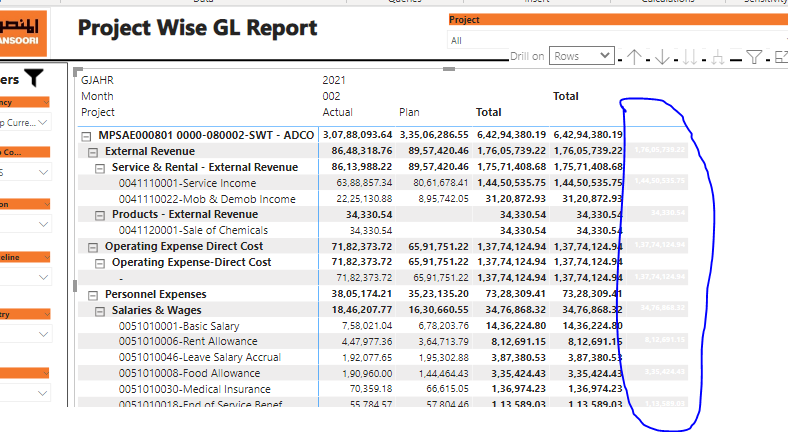The width and height of the screenshot is (788, 432).
Task: Click the Project Wise GL Report title
Action: pos(198,28)
